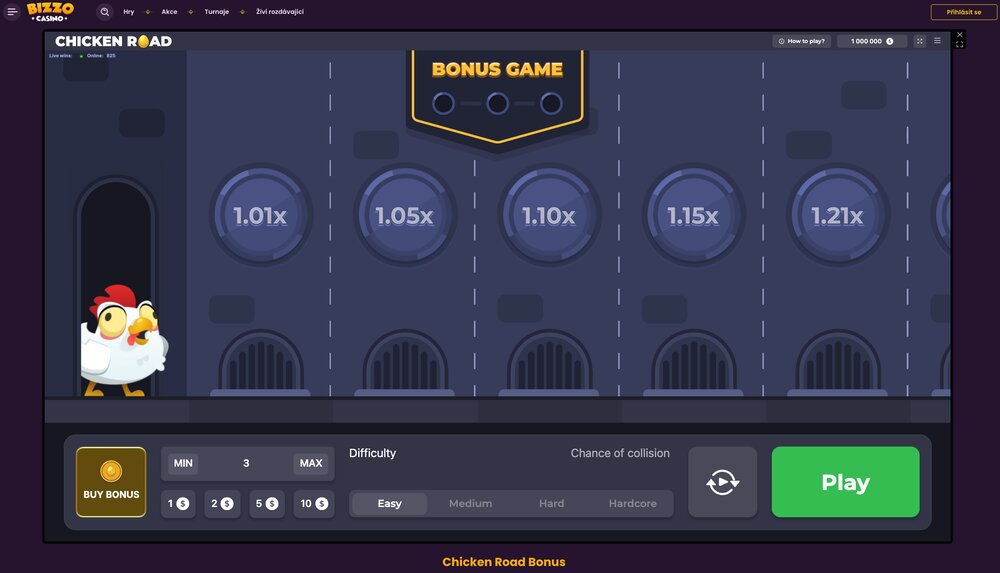Click the Buy Bonus coin button
This screenshot has height=573, width=1000.
[x=111, y=481]
